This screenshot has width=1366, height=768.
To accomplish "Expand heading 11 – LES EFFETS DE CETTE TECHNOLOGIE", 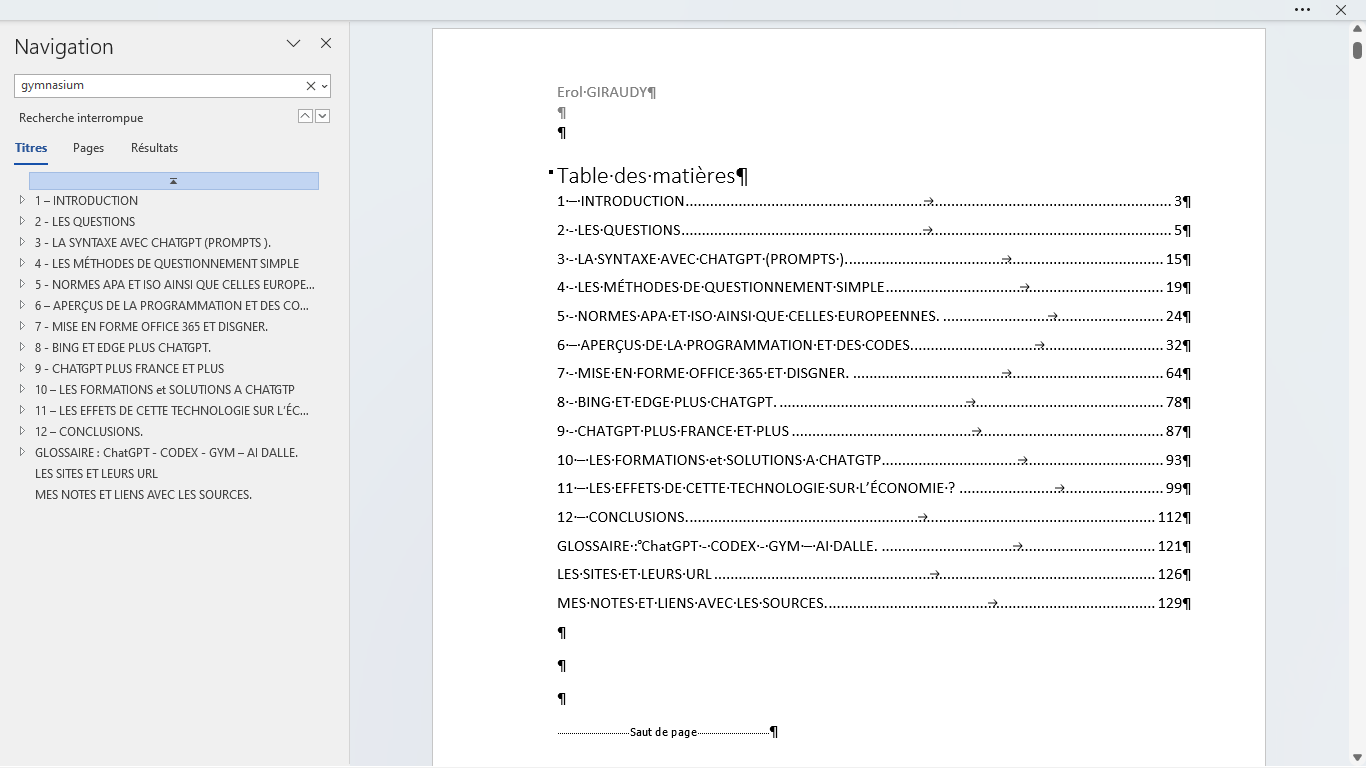I will pos(22,410).
